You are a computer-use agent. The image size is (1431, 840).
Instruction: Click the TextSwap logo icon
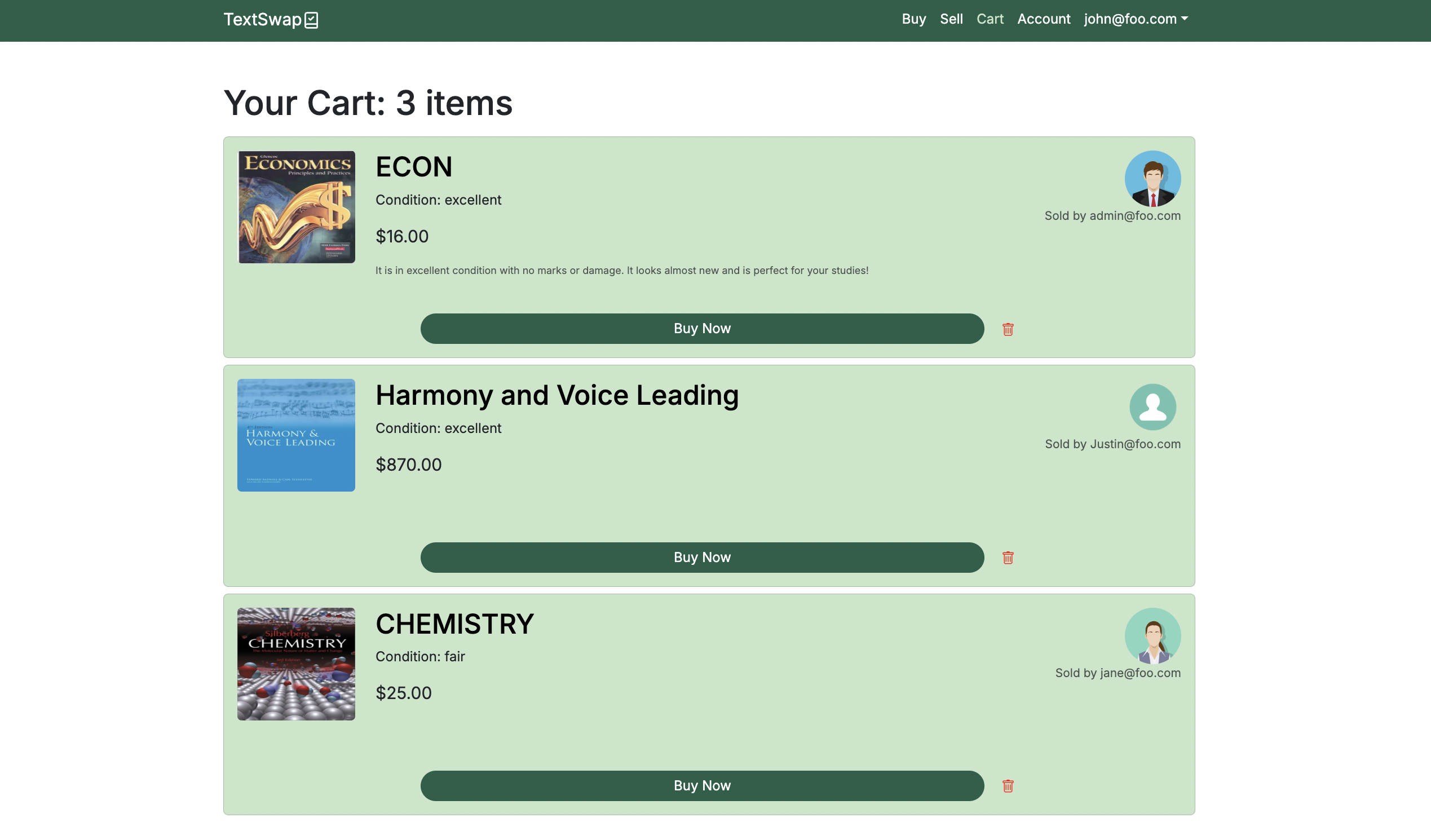pos(311,20)
